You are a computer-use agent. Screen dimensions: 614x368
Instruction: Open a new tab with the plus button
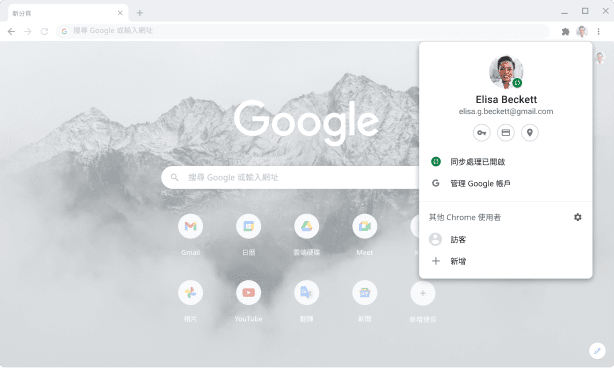(140, 13)
